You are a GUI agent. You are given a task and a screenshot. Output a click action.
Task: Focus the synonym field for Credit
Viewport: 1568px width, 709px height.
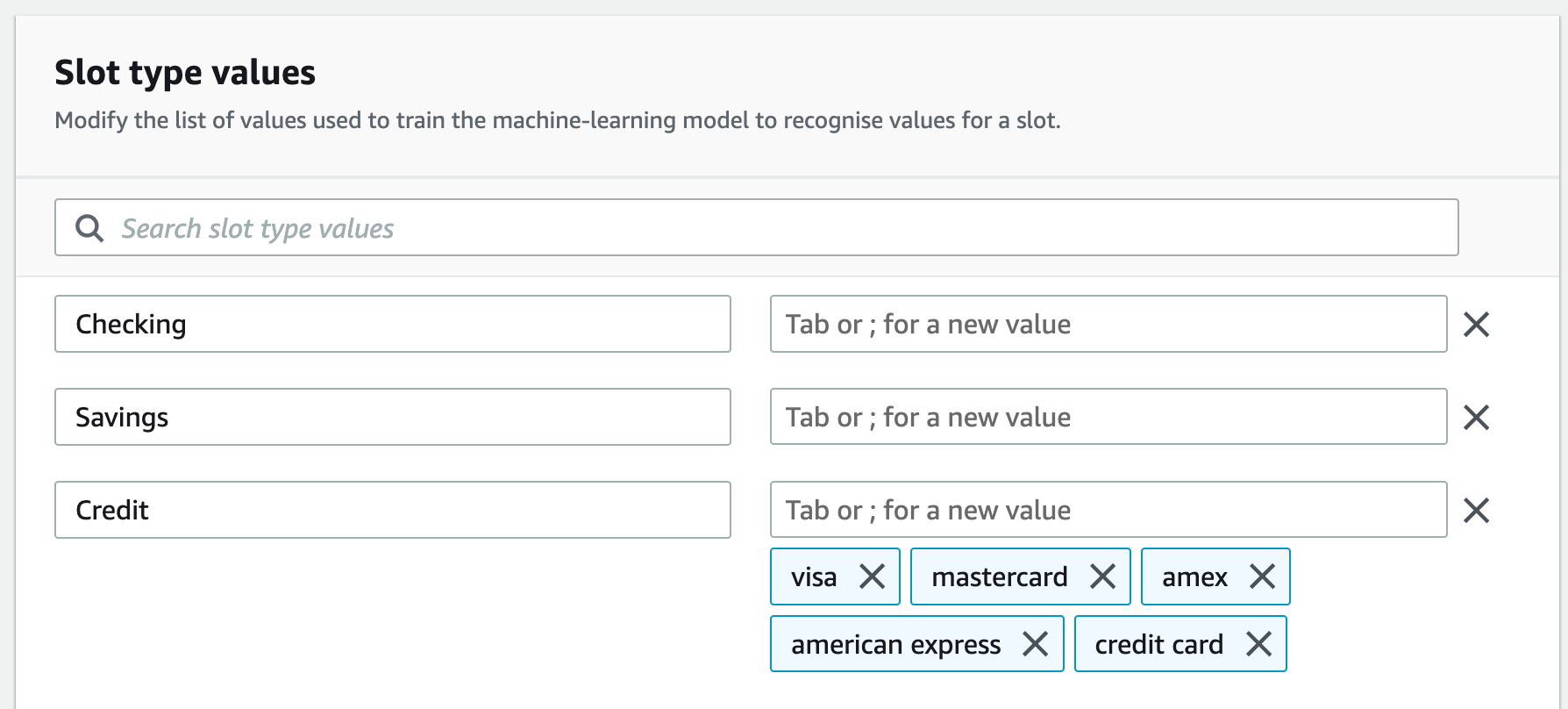tap(1108, 511)
